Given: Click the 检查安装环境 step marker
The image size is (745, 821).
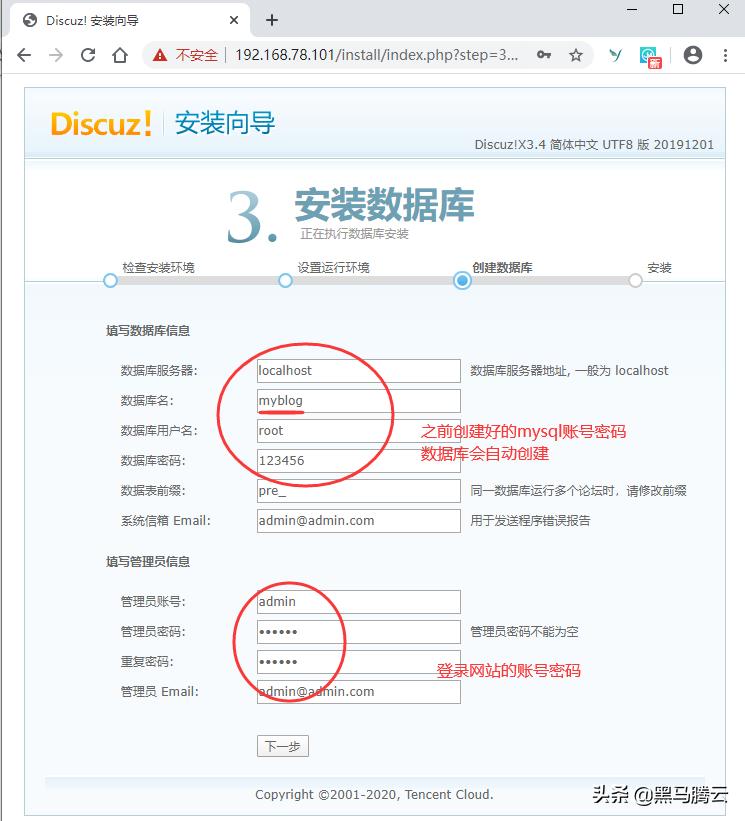Looking at the screenshot, I should tap(110, 281).
